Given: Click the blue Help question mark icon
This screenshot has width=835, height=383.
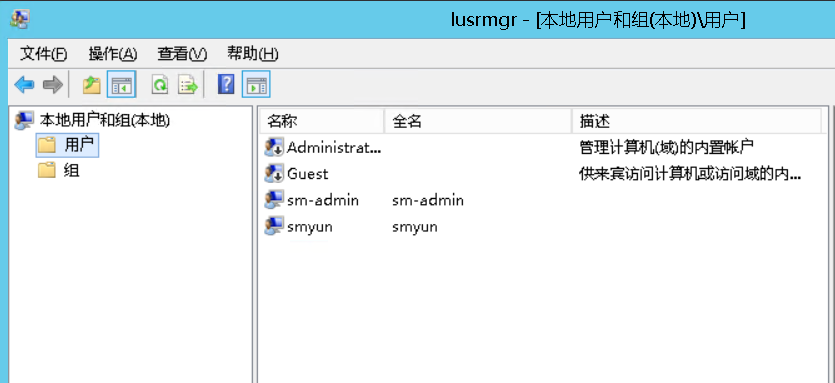Looking at the screenshot, I should (226, 84).
